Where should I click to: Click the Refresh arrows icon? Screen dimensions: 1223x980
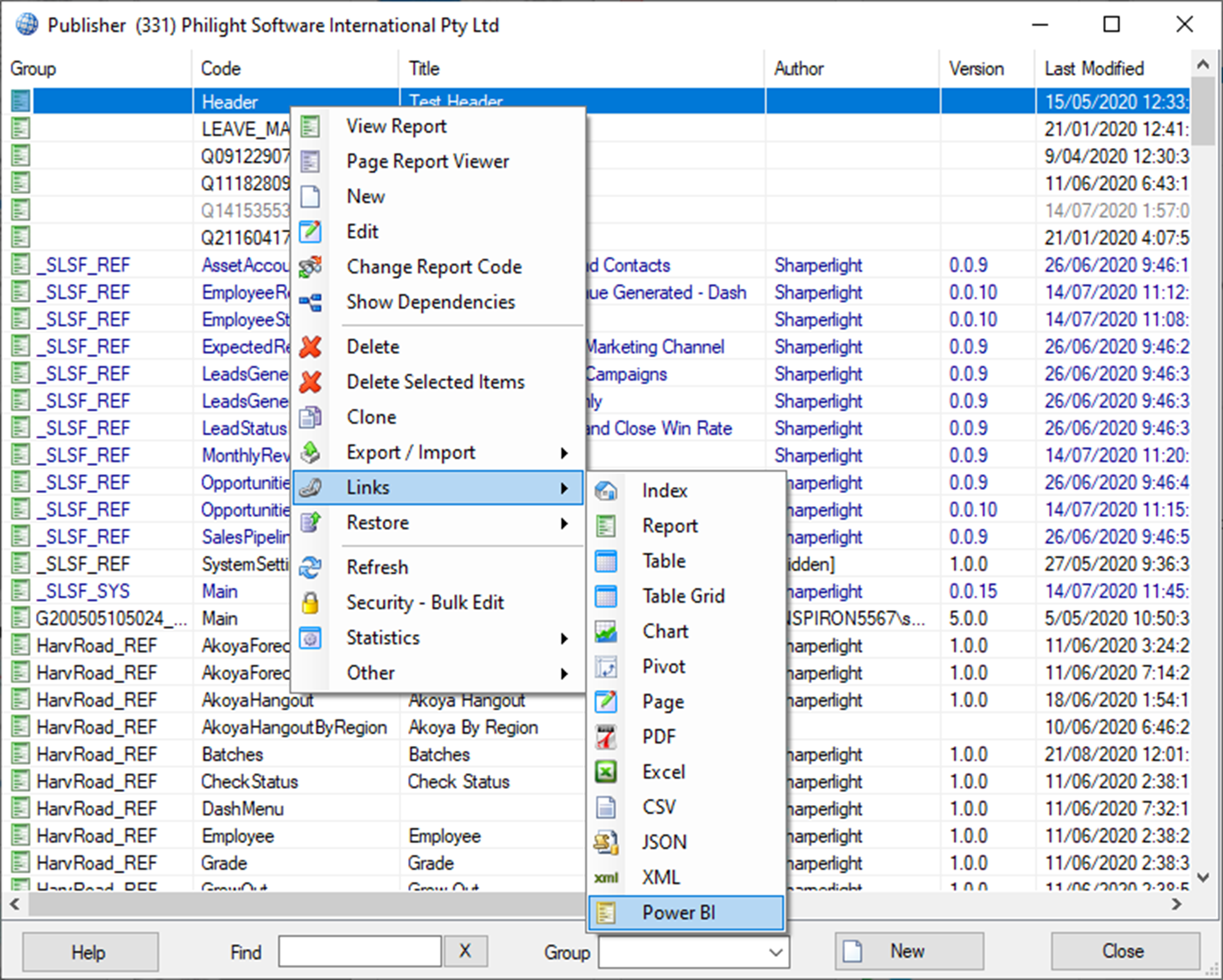[x=310, y=567]
